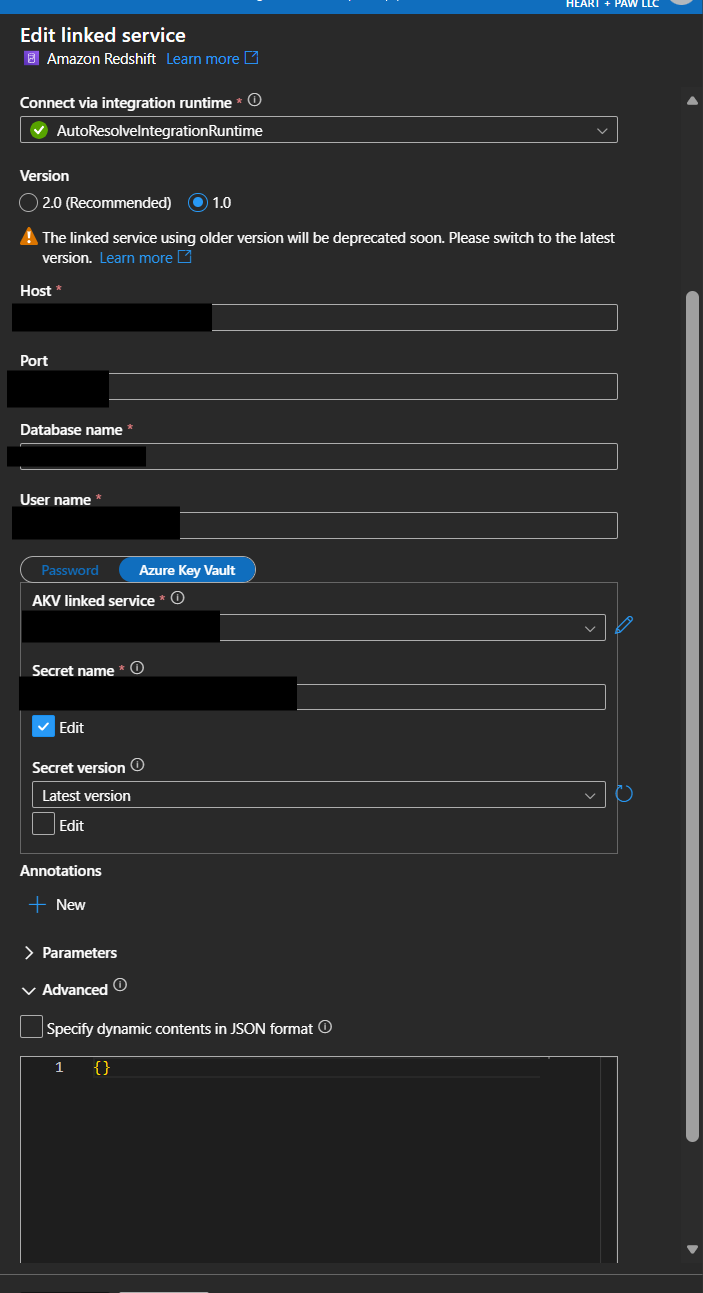
Task: Refresh secret versions with the circular arrow
Action: pos(624,794)
